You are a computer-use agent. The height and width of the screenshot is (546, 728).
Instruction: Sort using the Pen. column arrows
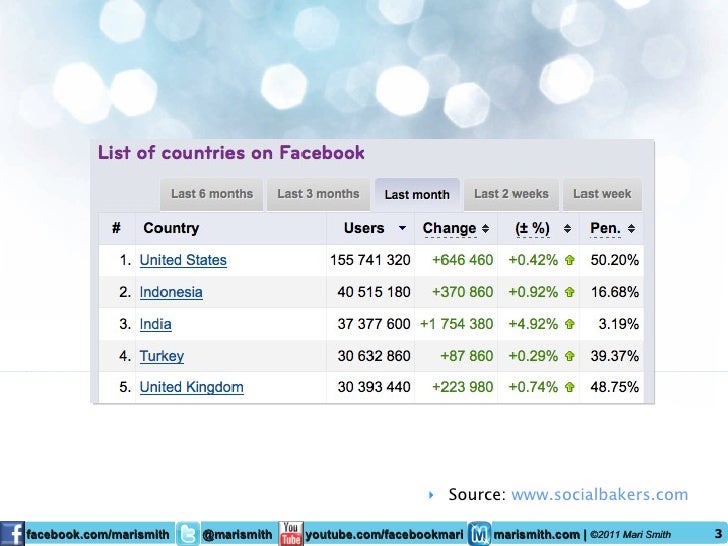631,228
